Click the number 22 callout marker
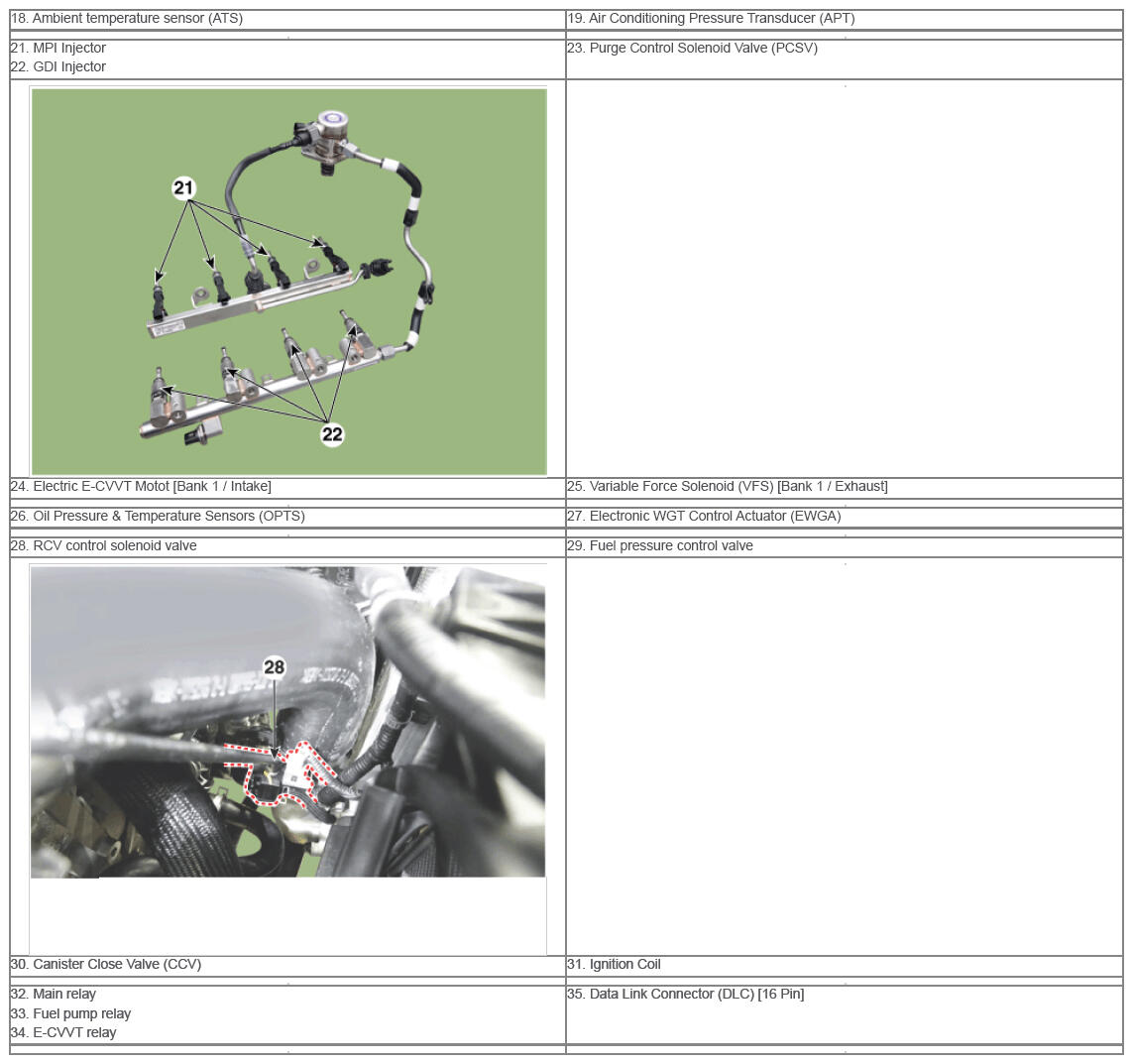 click(332, 434)
